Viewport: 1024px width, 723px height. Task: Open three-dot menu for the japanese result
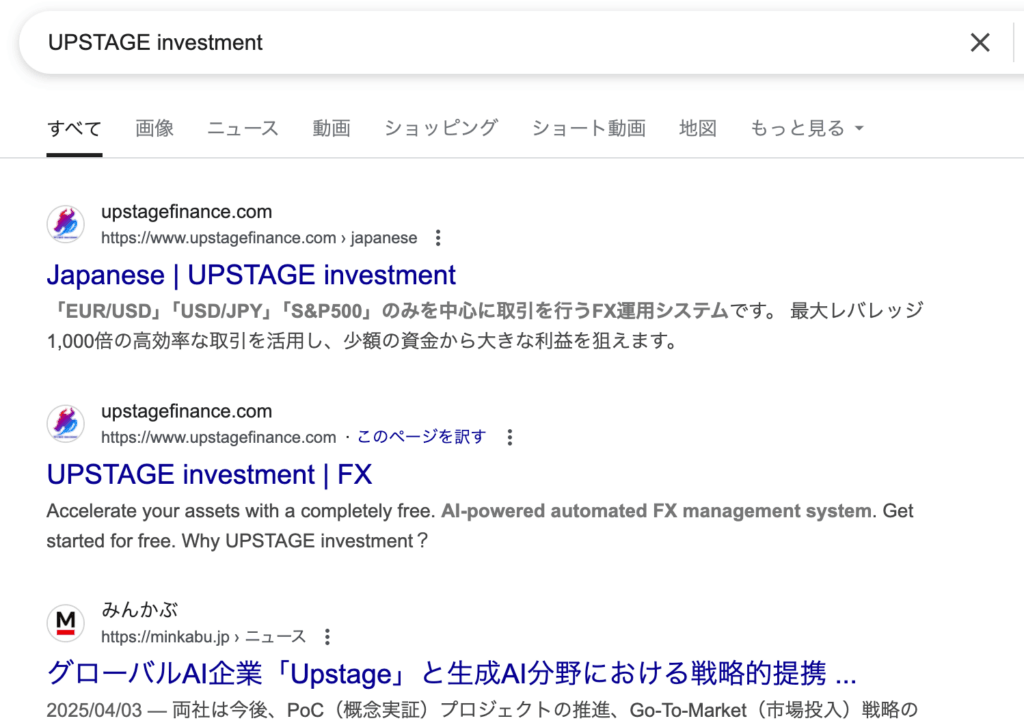click(438, 238)
